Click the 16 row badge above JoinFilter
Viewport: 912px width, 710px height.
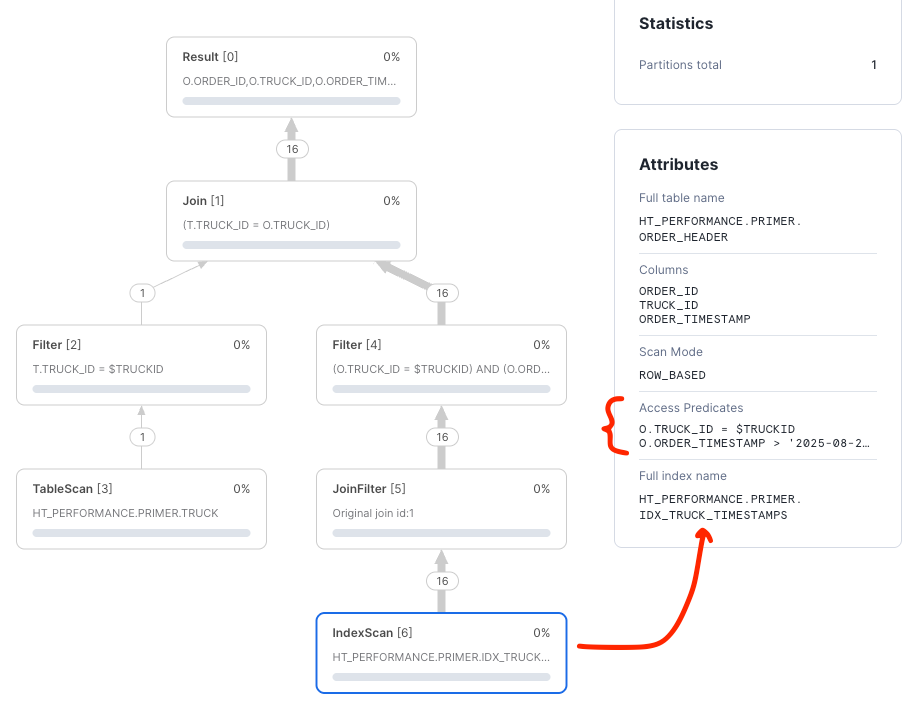(442, 437)
